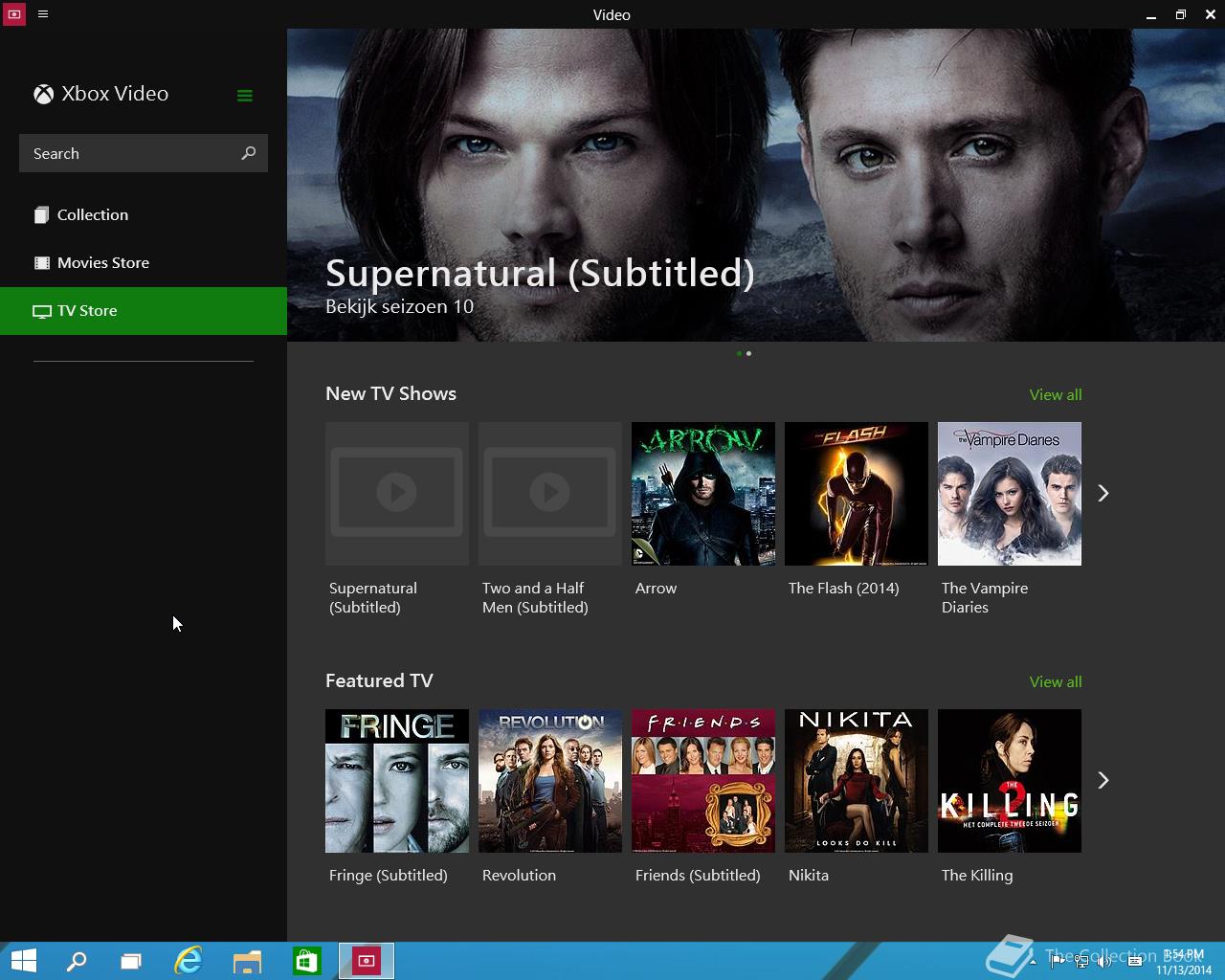Viewport: 1225px width, 980px height.
Task: Select the TV Store tab
Action: [x=144, y=310]
